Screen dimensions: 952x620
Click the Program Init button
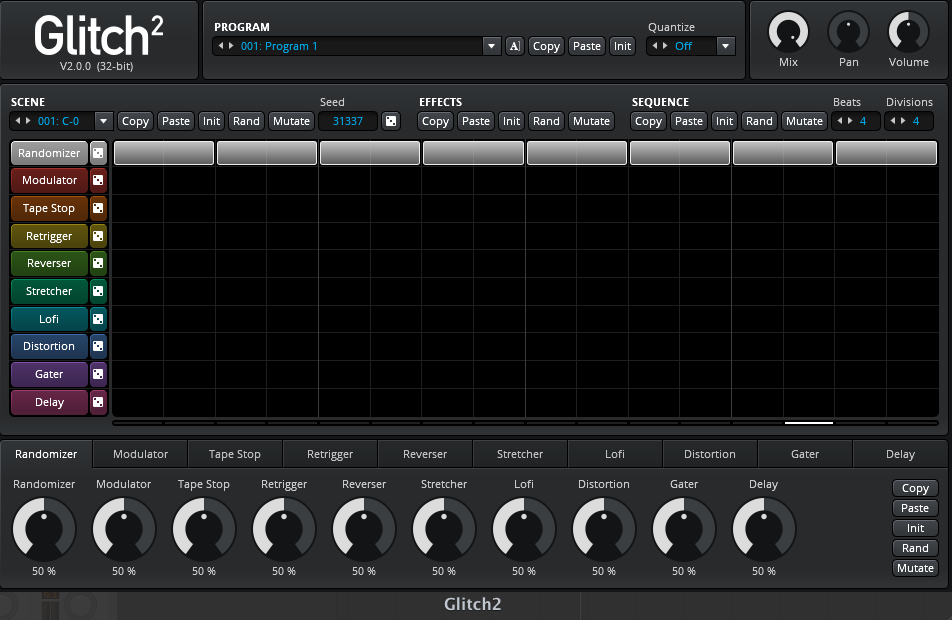pos(622,46)
